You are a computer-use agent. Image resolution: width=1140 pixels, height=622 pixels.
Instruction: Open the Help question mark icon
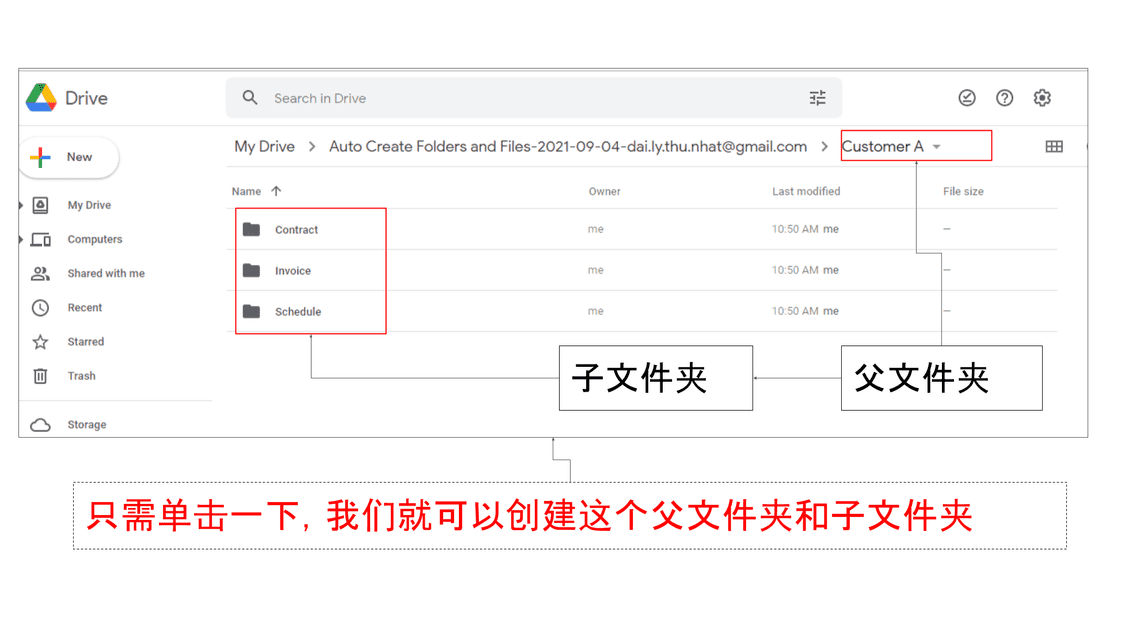[x=1004, y=98]
